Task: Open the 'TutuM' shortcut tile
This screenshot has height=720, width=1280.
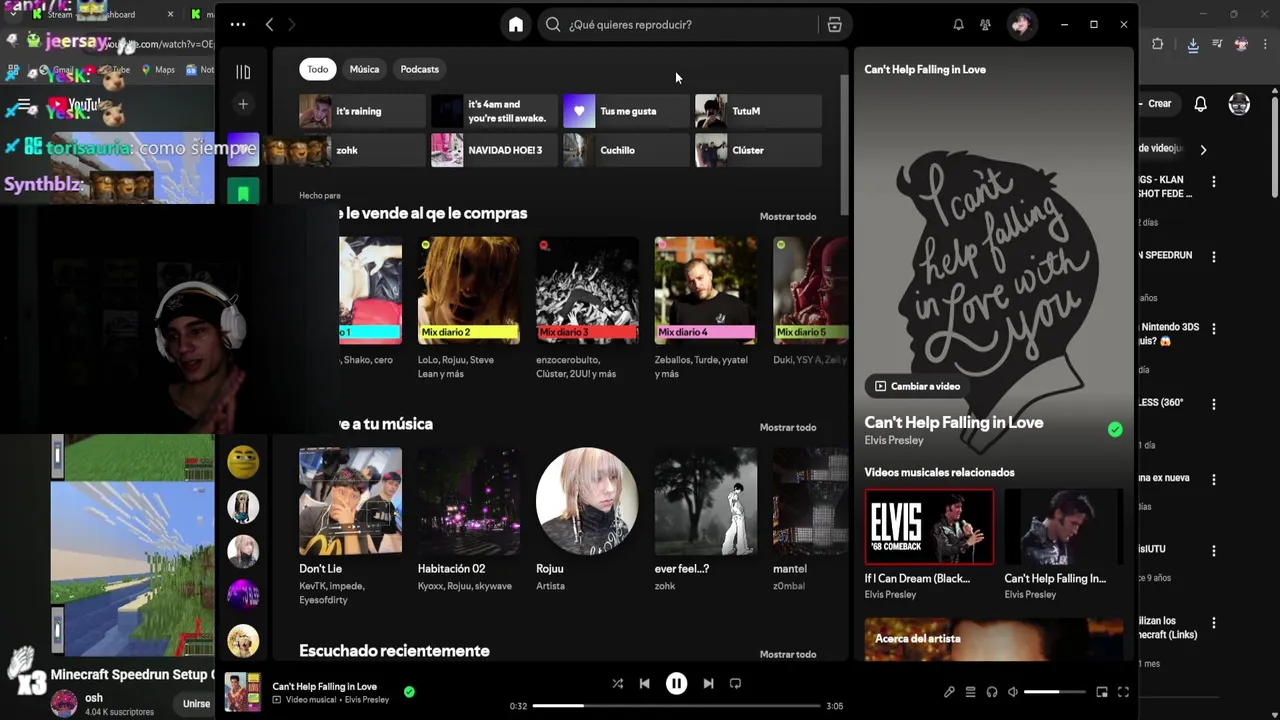Action: [x=758, y=111]
